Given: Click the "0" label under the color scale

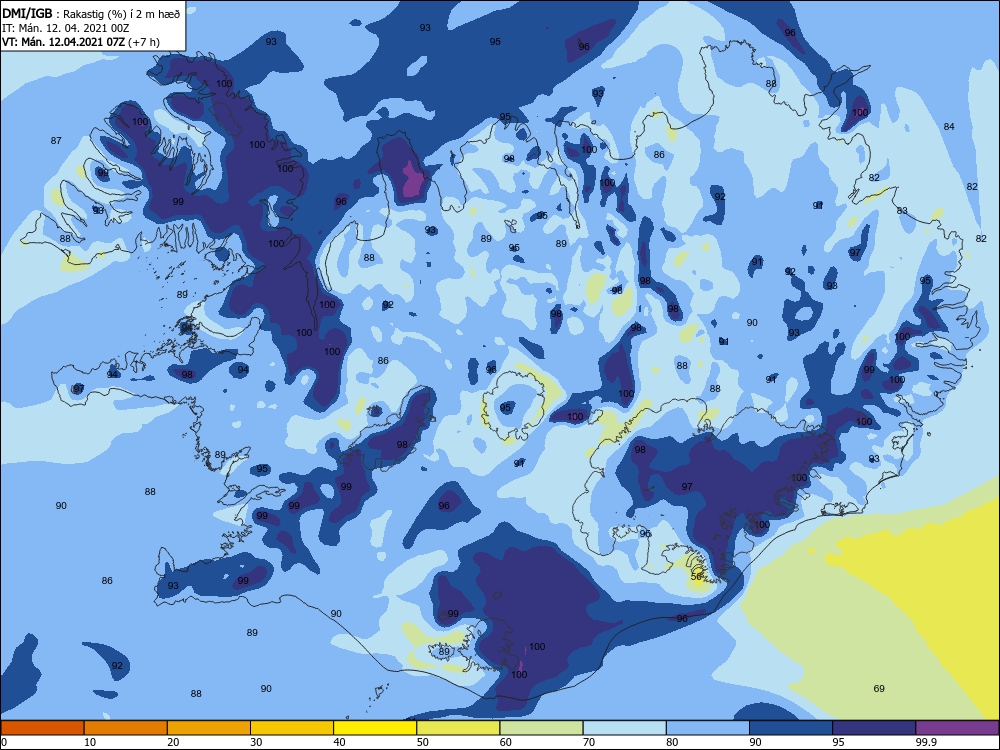Looking at the screenshot, I should coord(4,742).
